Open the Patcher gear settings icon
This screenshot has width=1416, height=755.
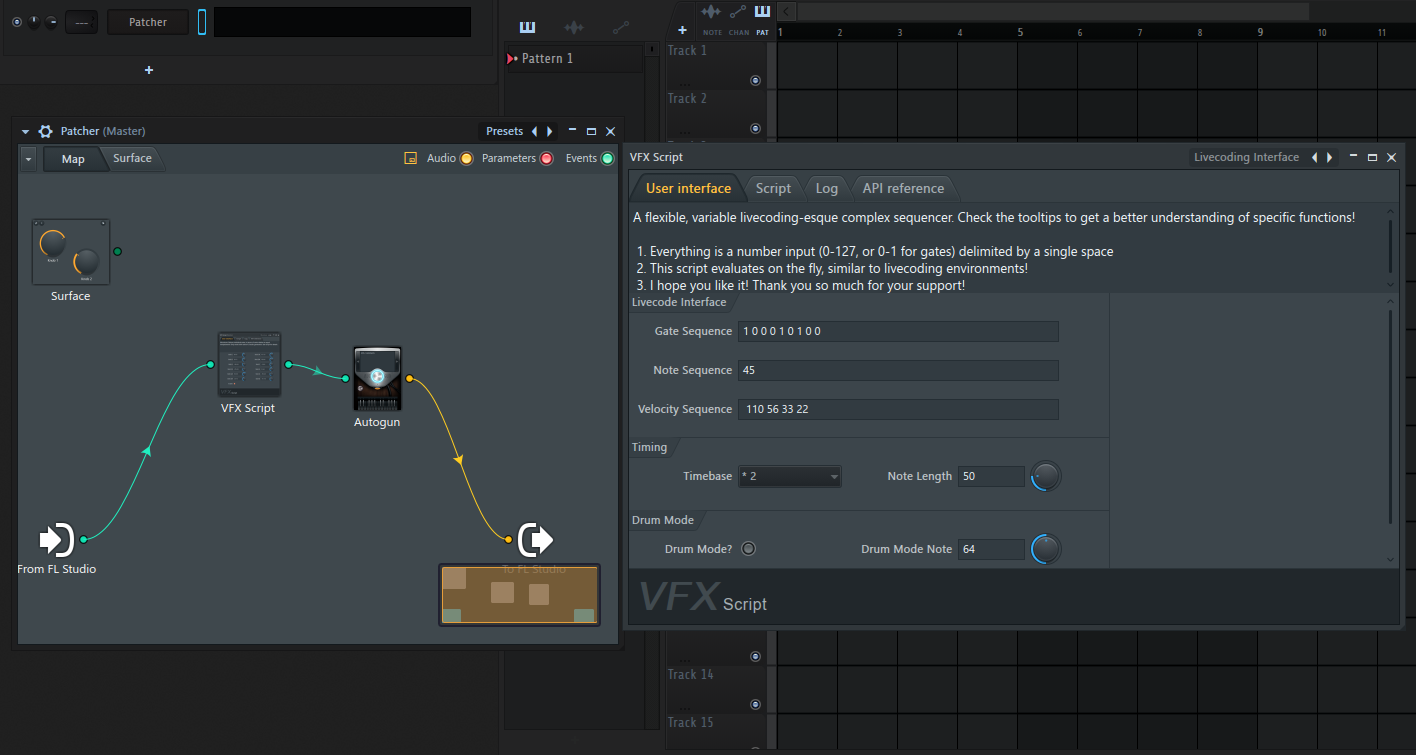pyautogui.click(x=45, y=131)
